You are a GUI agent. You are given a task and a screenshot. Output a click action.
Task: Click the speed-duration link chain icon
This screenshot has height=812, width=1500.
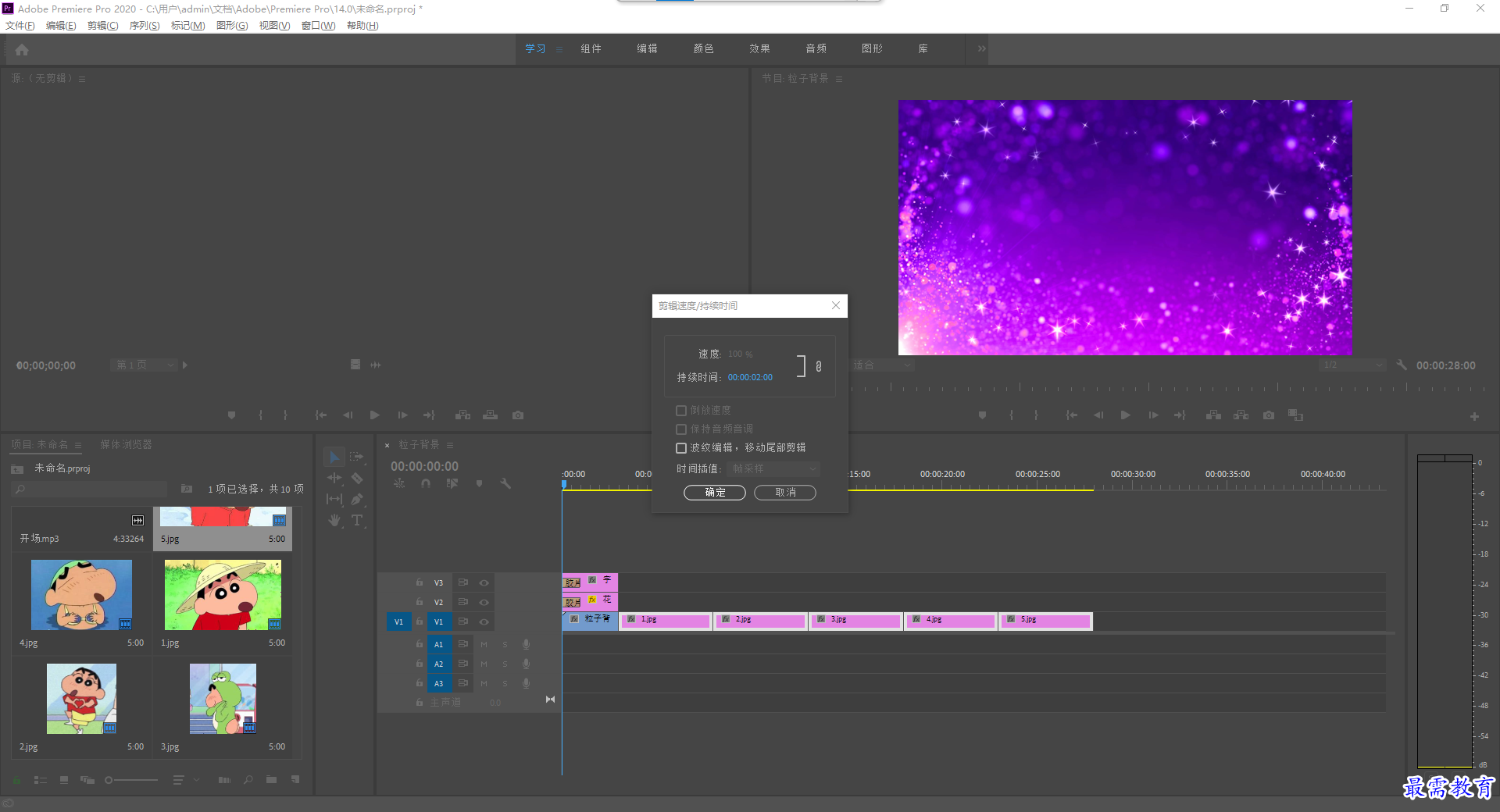coord(819,366)
